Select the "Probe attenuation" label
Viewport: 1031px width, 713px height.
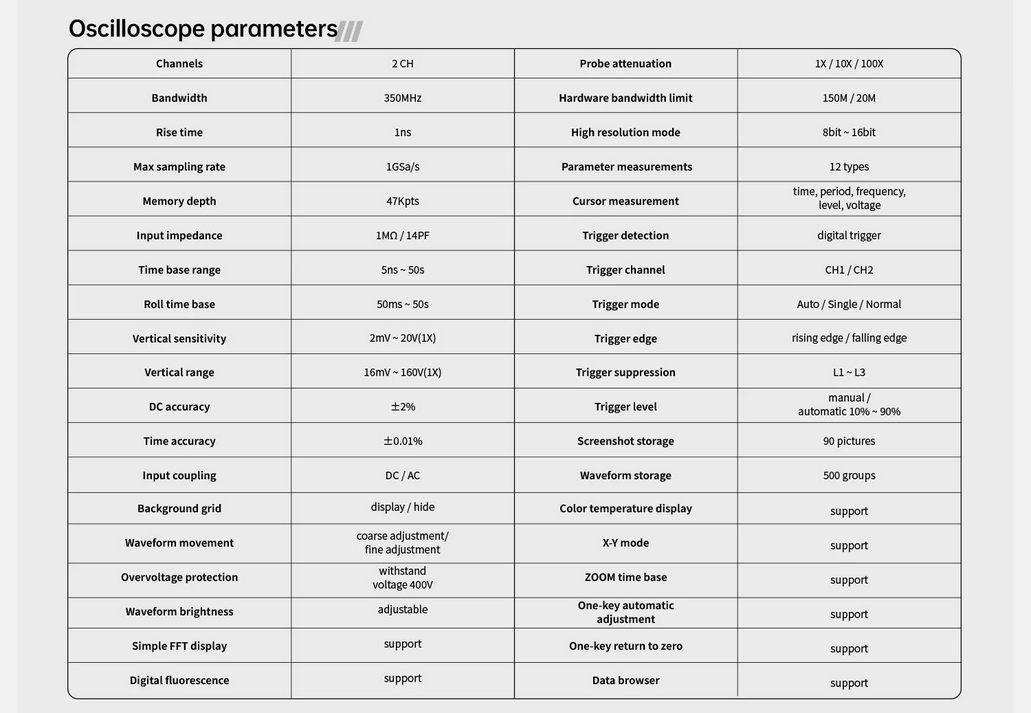tap(625, 64)
